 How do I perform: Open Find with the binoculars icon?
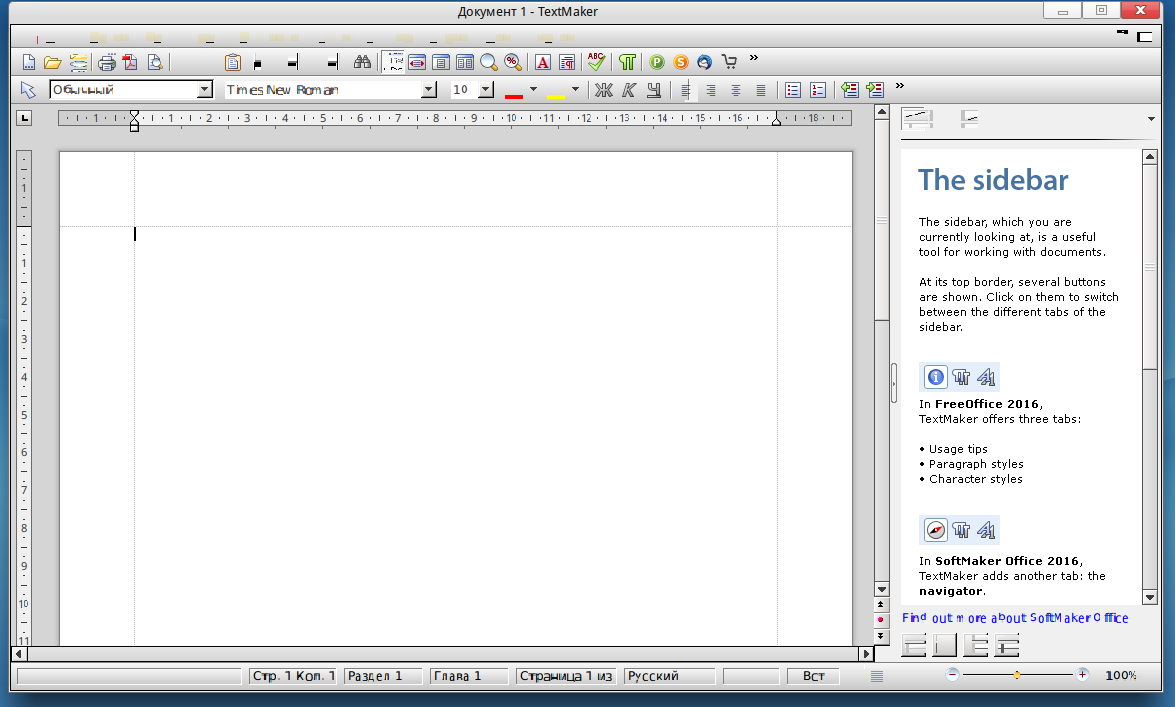click(363, 62)
